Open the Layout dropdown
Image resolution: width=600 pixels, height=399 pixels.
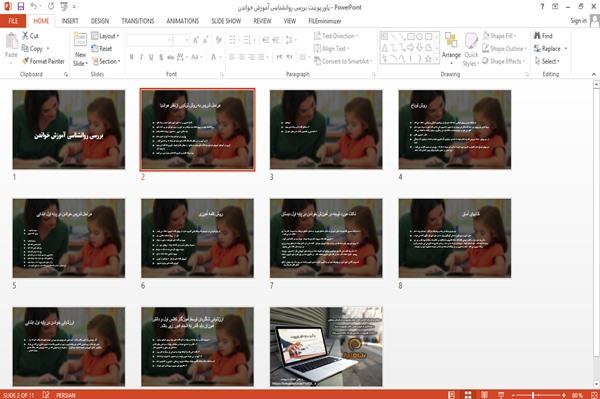tap(105, 36)
